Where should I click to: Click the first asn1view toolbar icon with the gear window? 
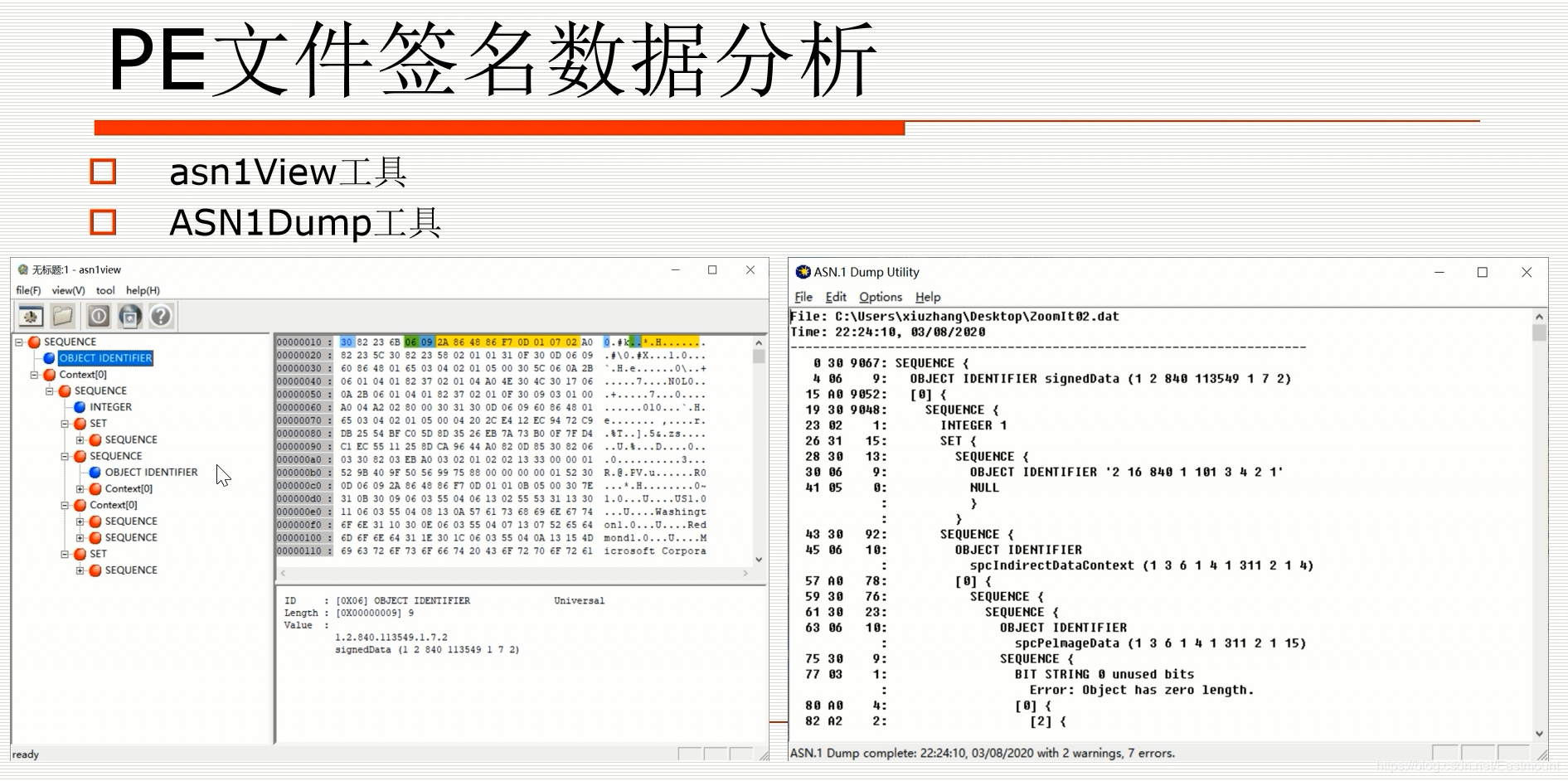pyautogui.click(x=31, y=316)
